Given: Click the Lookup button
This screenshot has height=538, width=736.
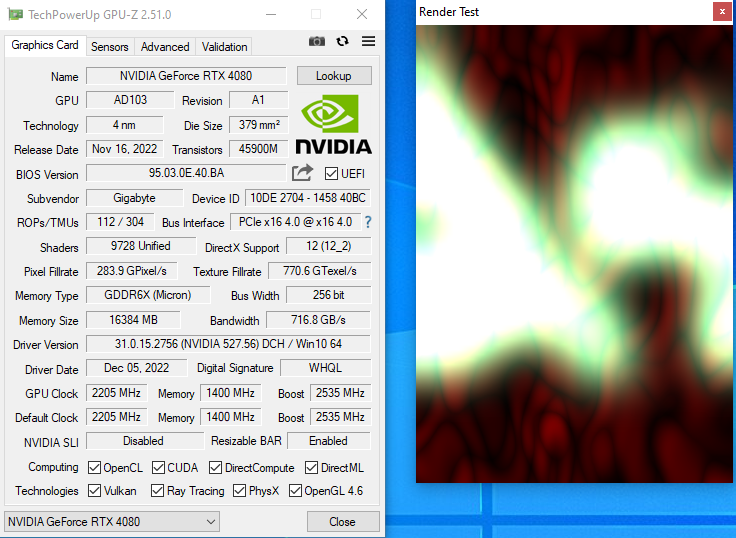Looking at the screenshot, I should (x=334, y=76).
